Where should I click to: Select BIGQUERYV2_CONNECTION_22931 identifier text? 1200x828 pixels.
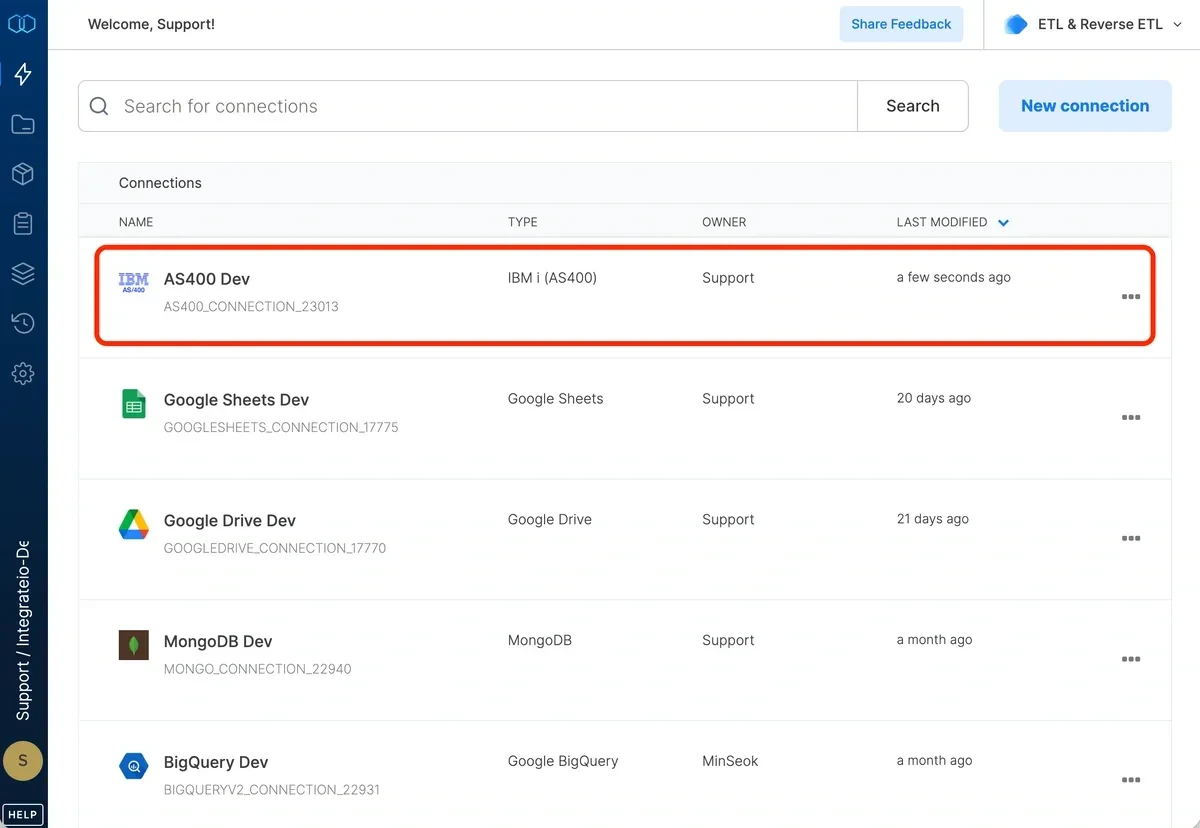(x=272, y=790)
